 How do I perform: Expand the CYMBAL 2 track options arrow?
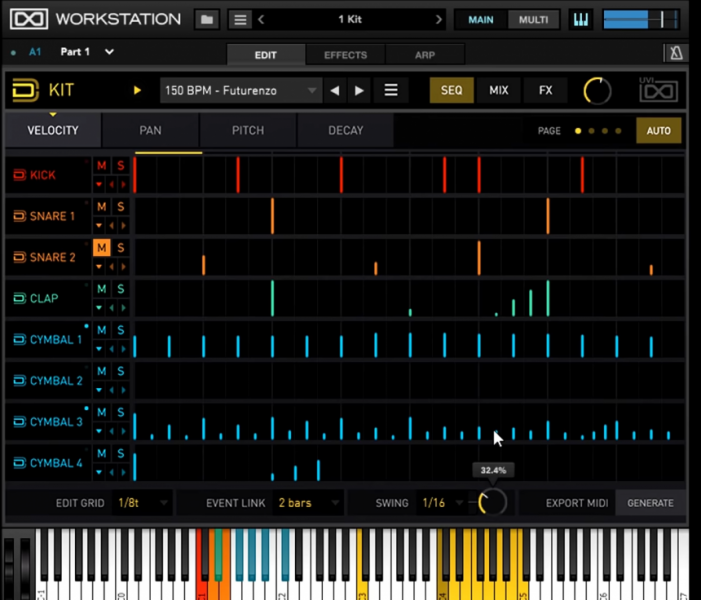[x=99, y=390]
